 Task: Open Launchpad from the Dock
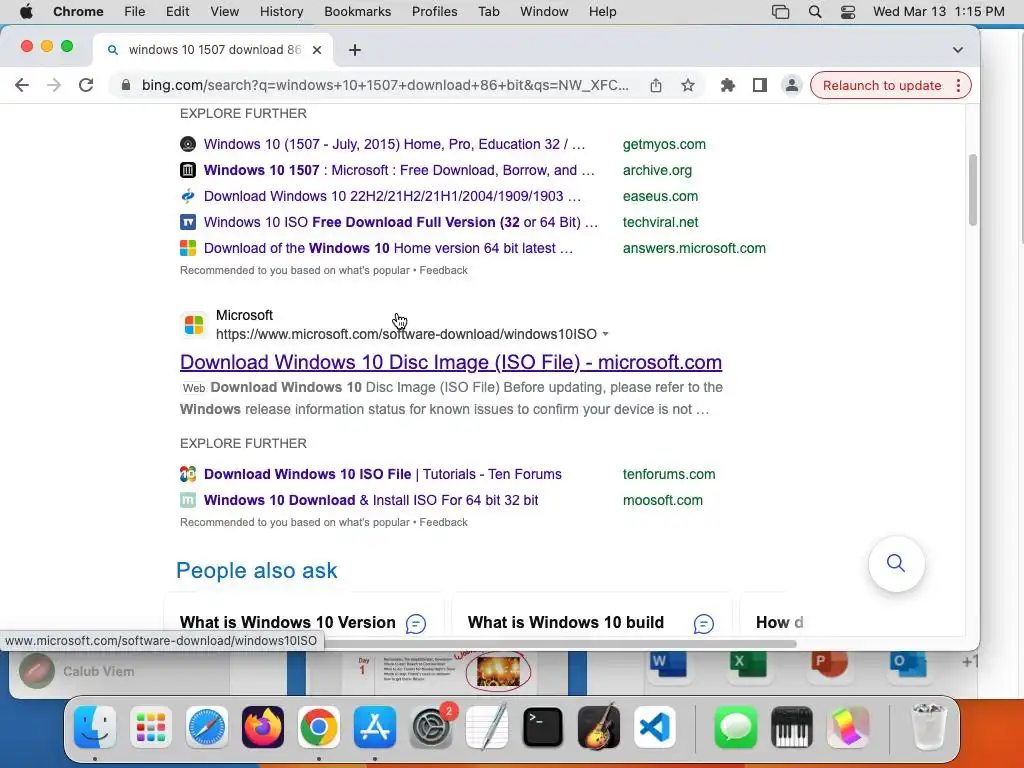click(x=151, y=727)
